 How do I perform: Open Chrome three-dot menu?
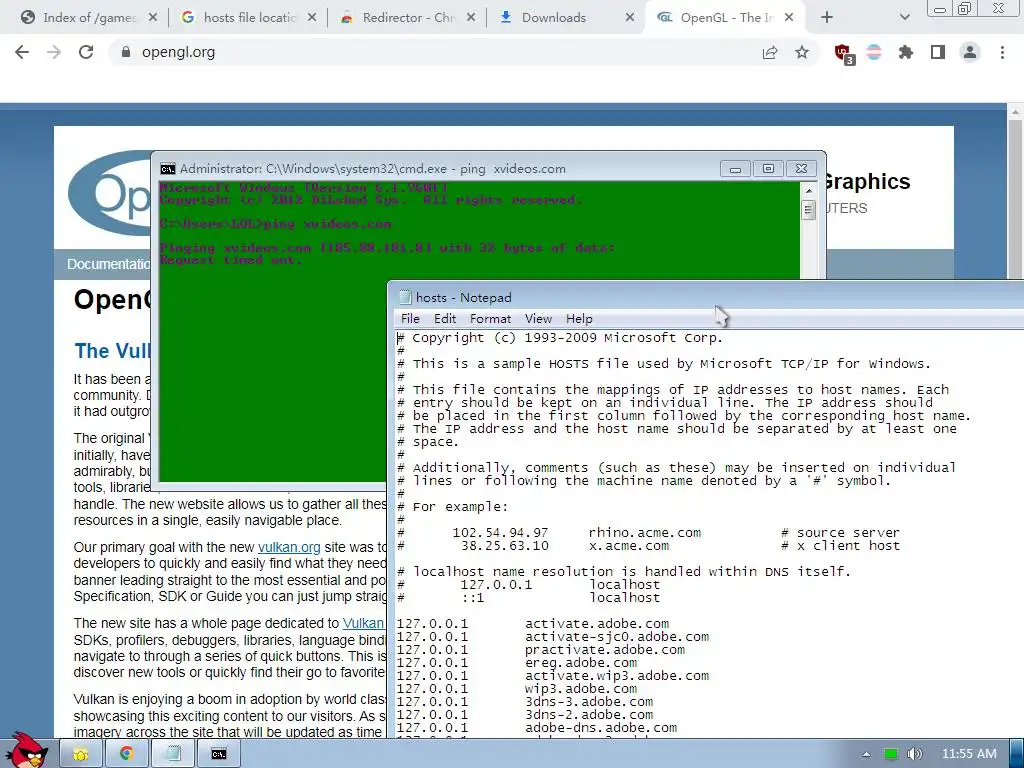[1002, 52]
